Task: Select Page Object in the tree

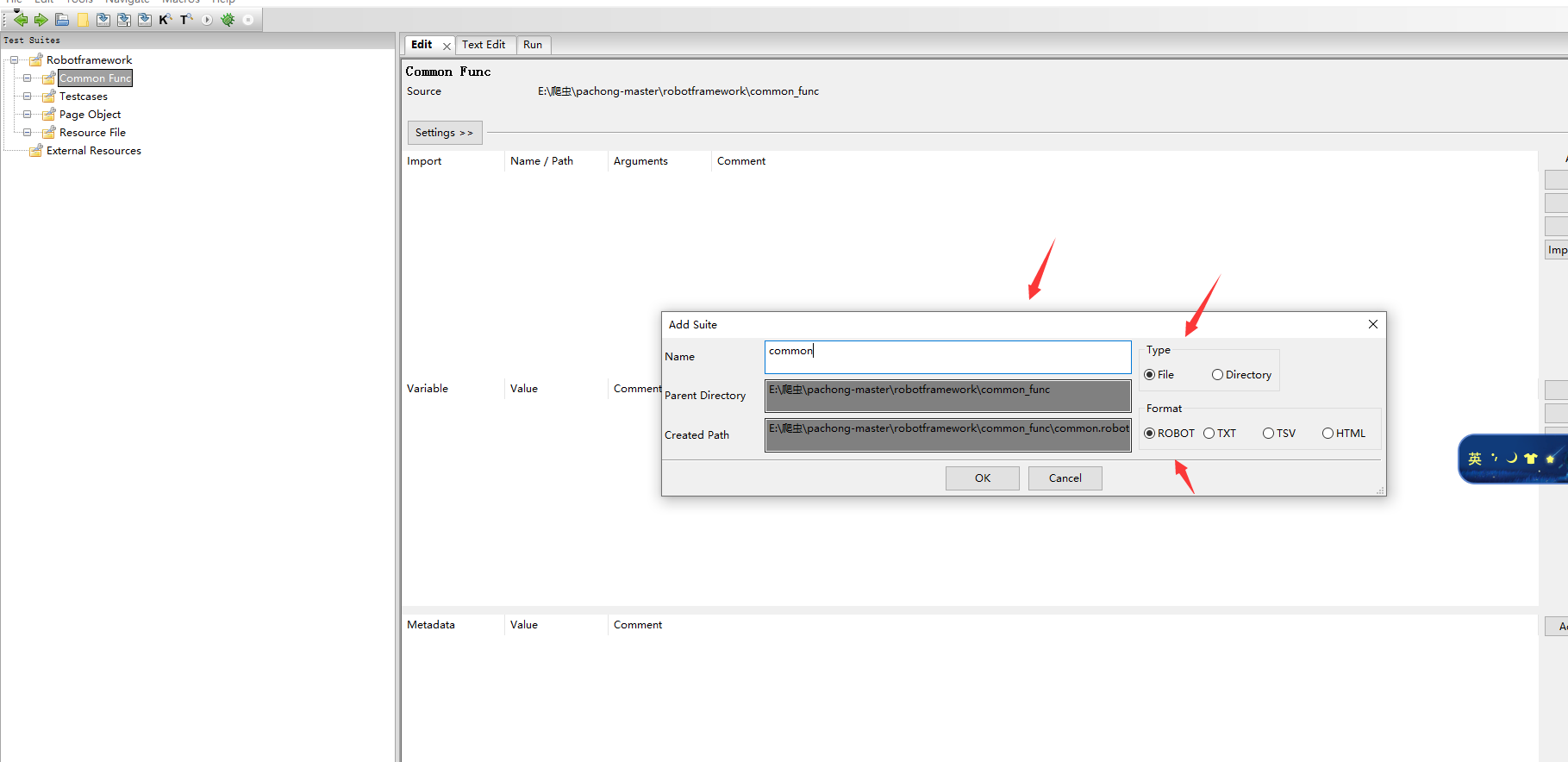Action: [x=90, y=114]
